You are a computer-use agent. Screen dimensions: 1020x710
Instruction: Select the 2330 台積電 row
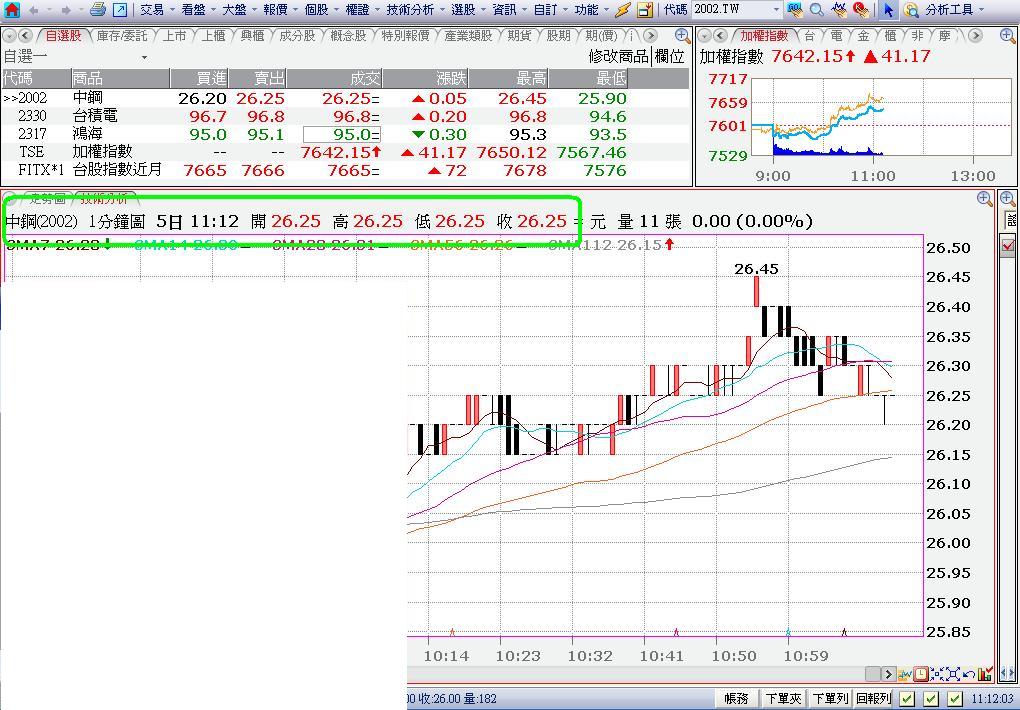pyautogui.click(x=345, y=116)
